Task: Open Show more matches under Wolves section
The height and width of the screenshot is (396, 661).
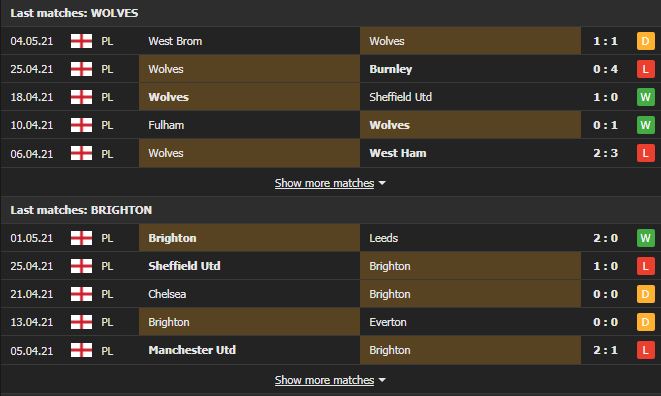Action: pyautogui.click(x=324, y=183)
